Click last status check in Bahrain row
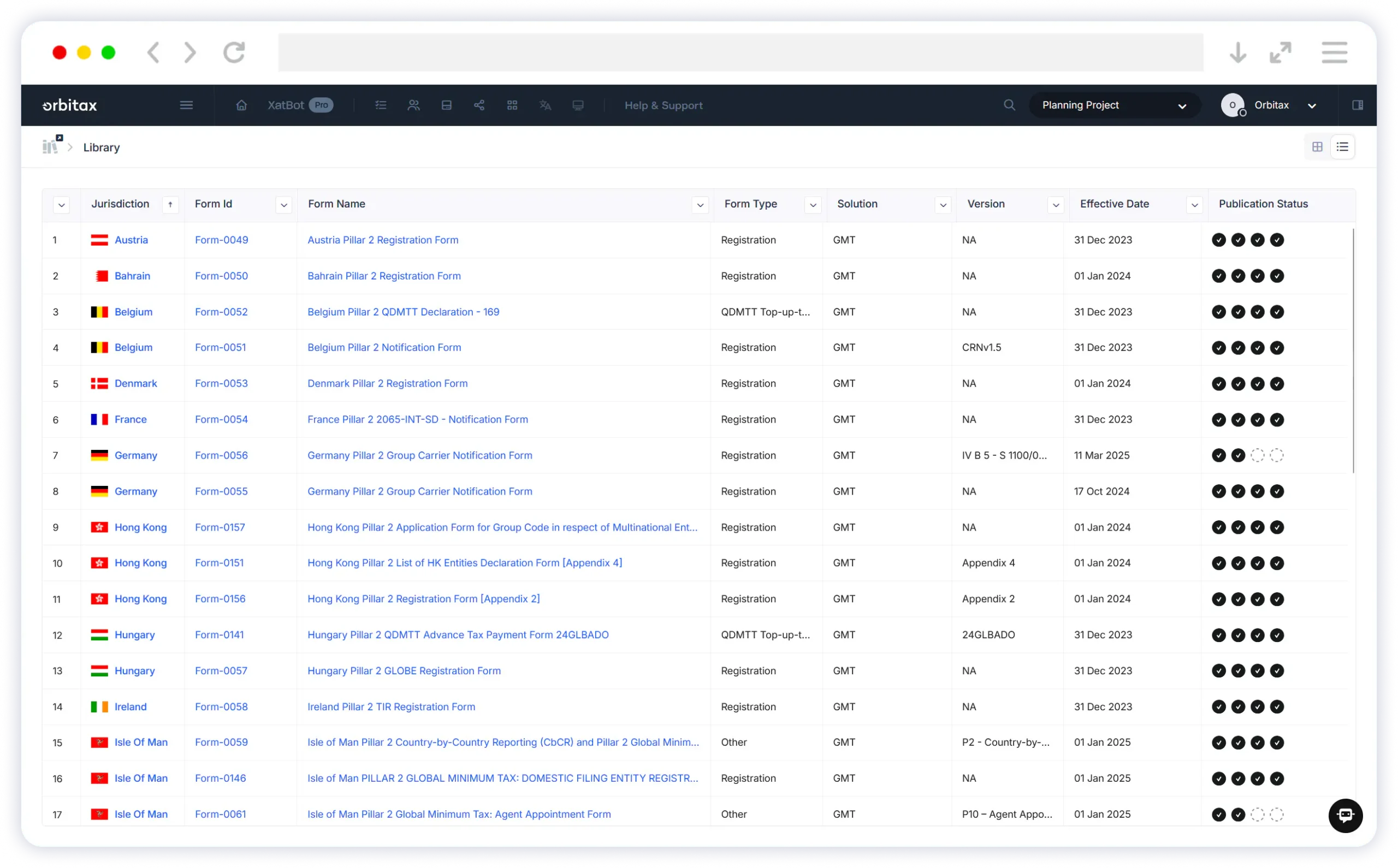 coord(1276,276)
